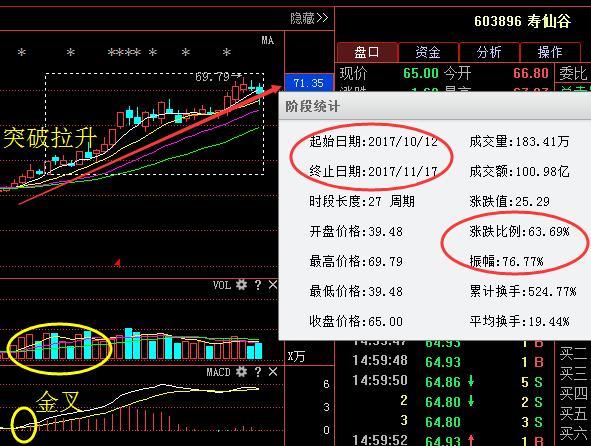
Task: Click the 买三 bid level label
Action: 573,374
